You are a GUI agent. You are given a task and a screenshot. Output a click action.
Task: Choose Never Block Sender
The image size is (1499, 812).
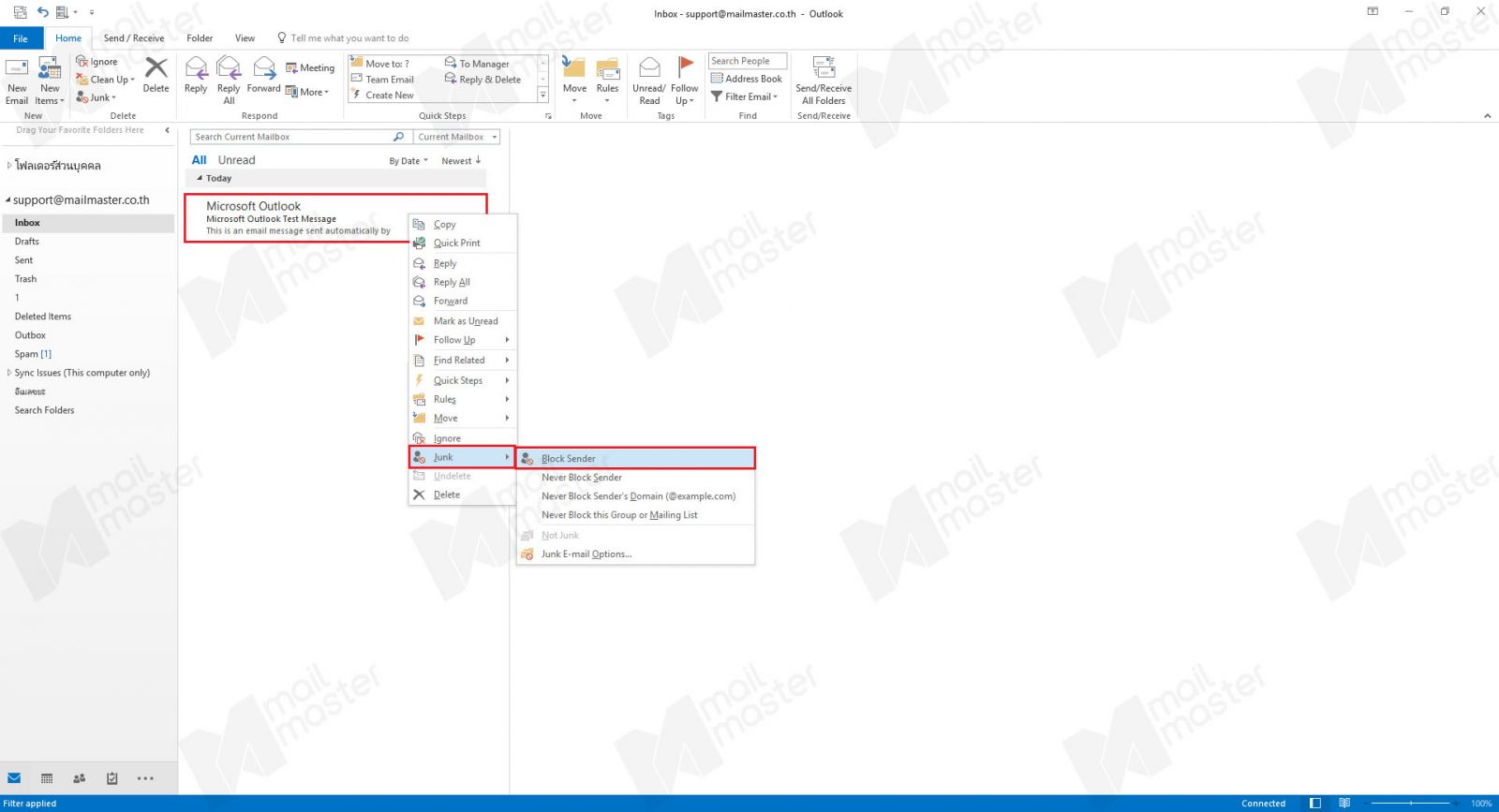click(635, 478)
